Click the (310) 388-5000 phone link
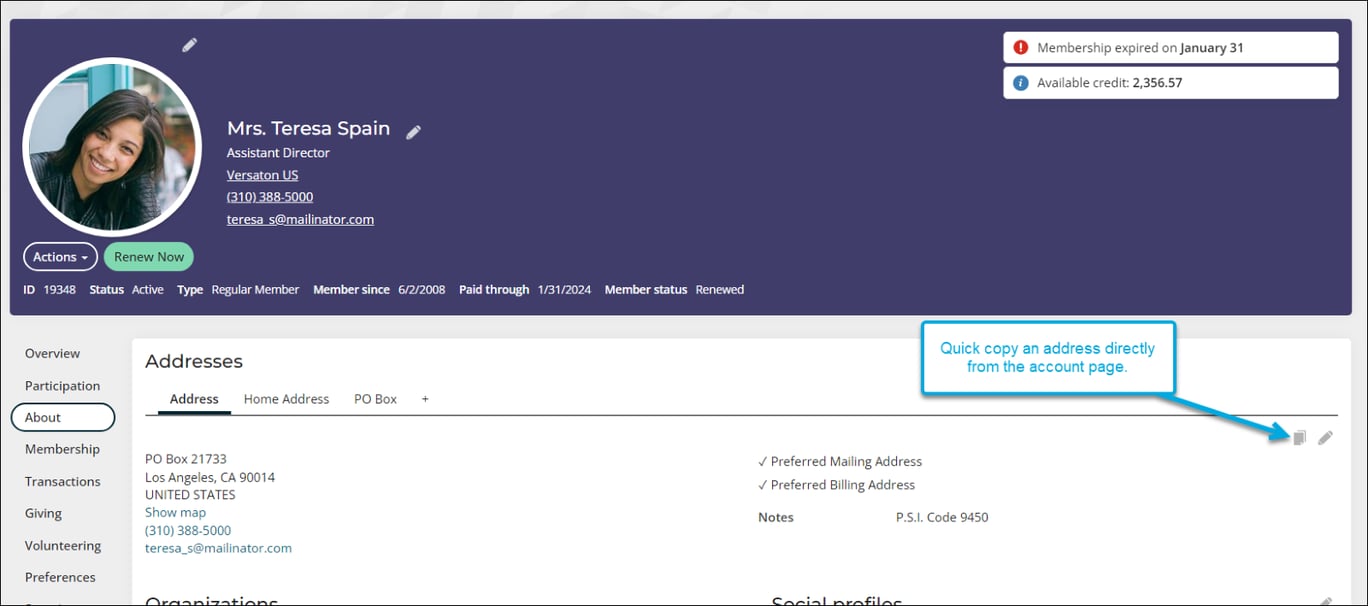1368x606 pixels. click(269, 196)
